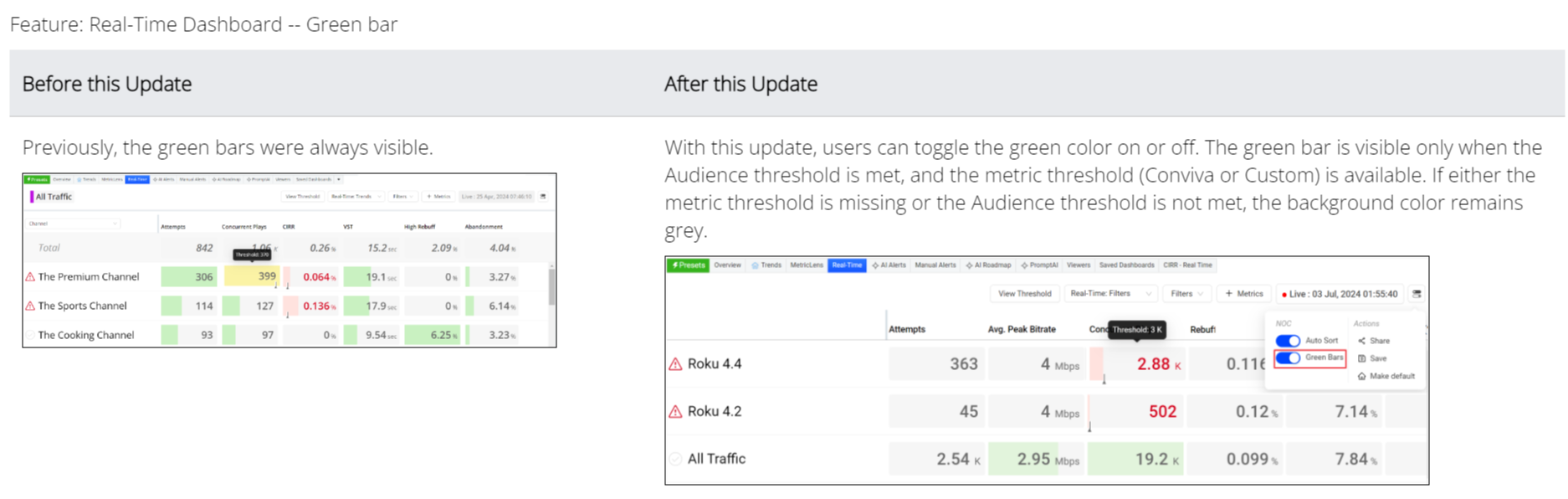The image size is (1568, 499).
Task: Toggle the Auto Sort switch
Action: [x=1289, y=341]
